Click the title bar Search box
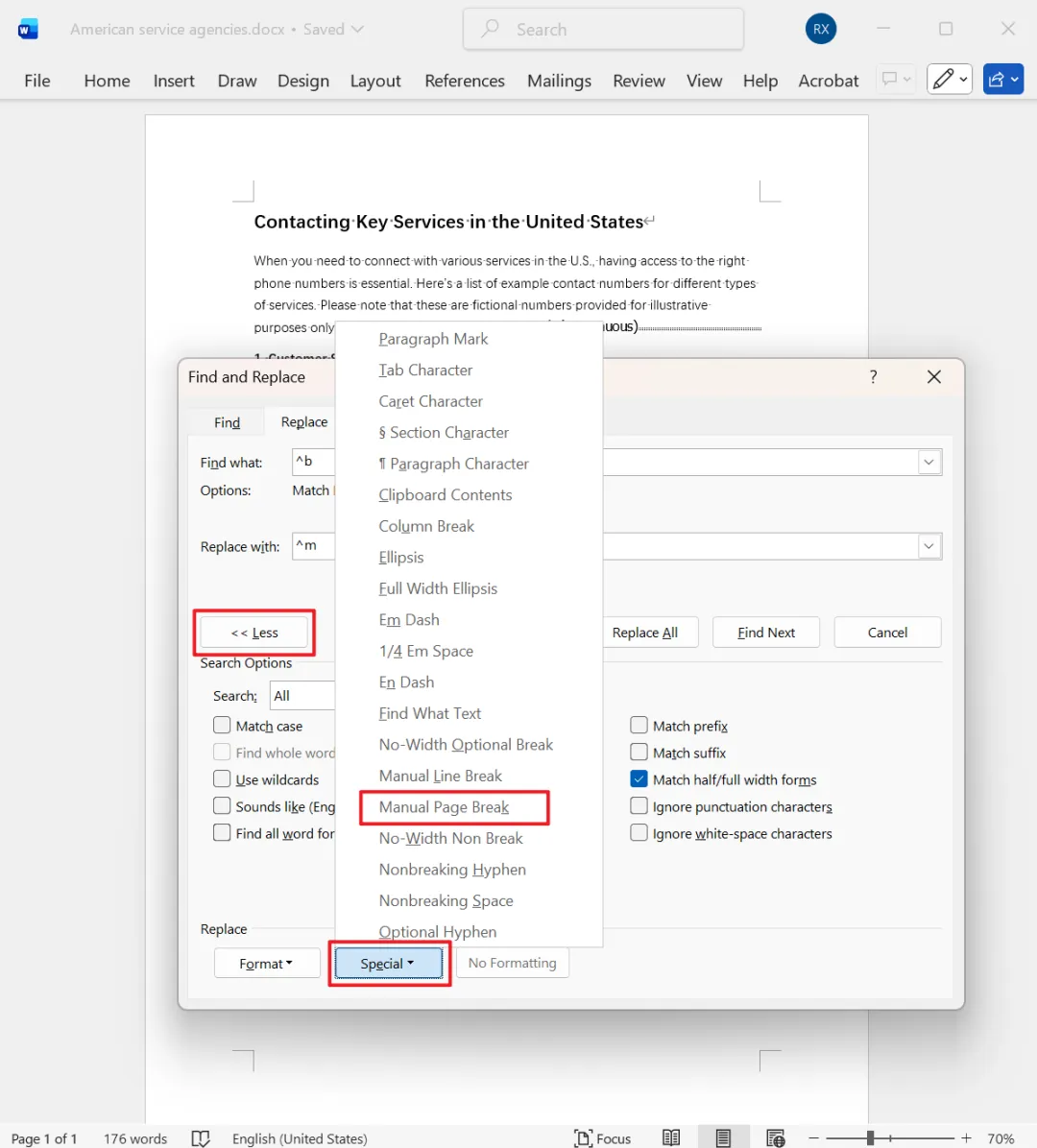Image resolution: width=1037 pixels, height=1148 pixels. pyautogui.click(x=603, y=30)
